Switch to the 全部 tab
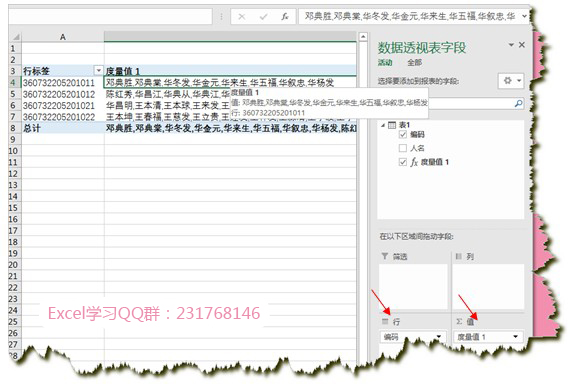Screen dimensions: 568x387 coord(414,63)
